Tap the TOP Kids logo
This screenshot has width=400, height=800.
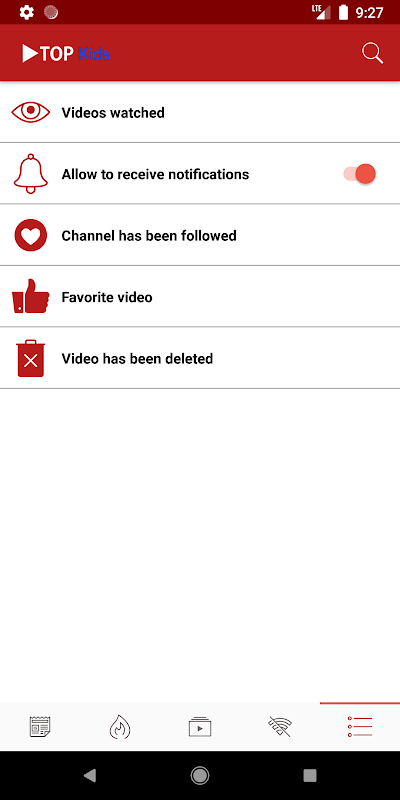[66, 53]
